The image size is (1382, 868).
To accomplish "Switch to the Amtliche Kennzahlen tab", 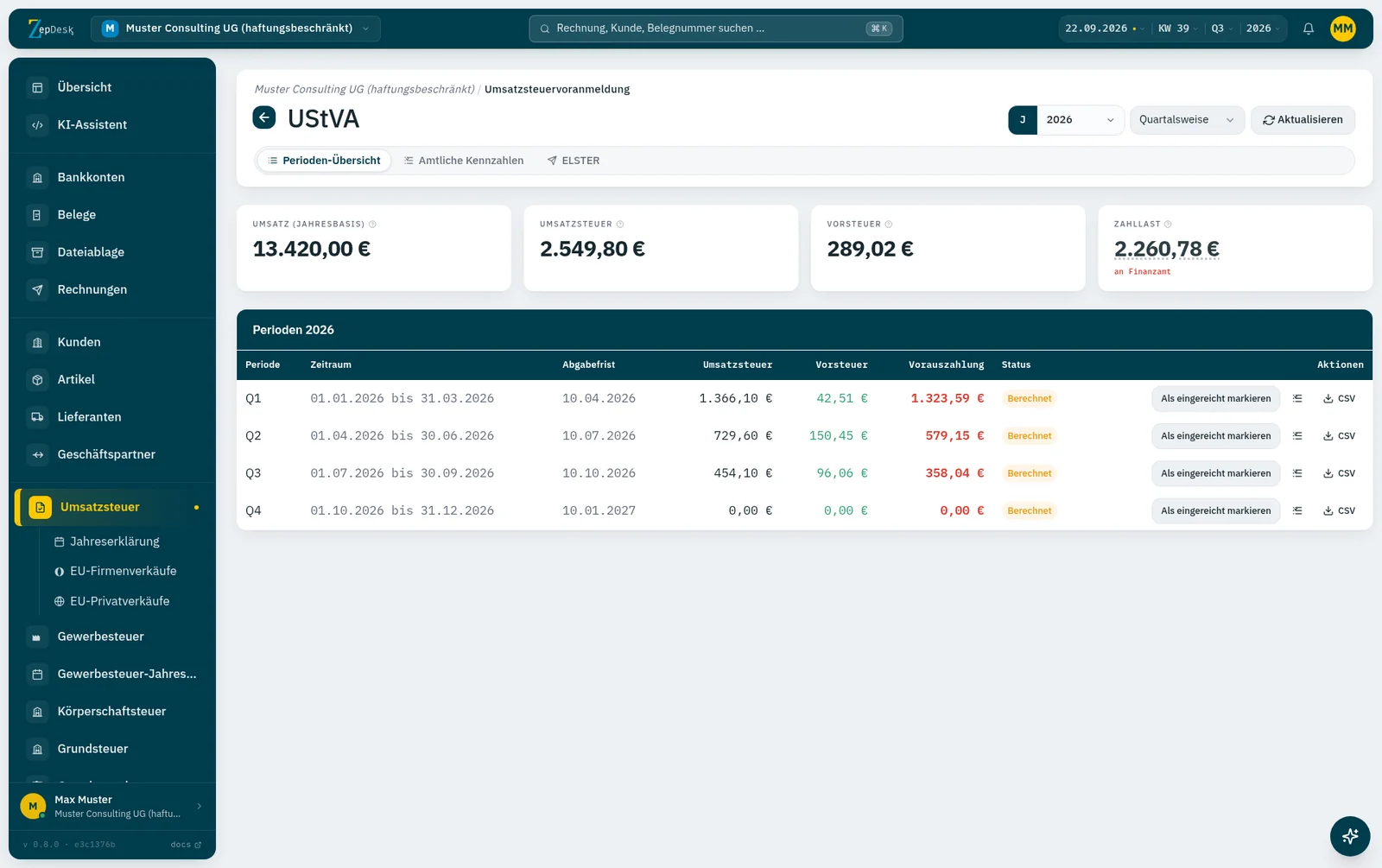I will (x=464, y=161).
